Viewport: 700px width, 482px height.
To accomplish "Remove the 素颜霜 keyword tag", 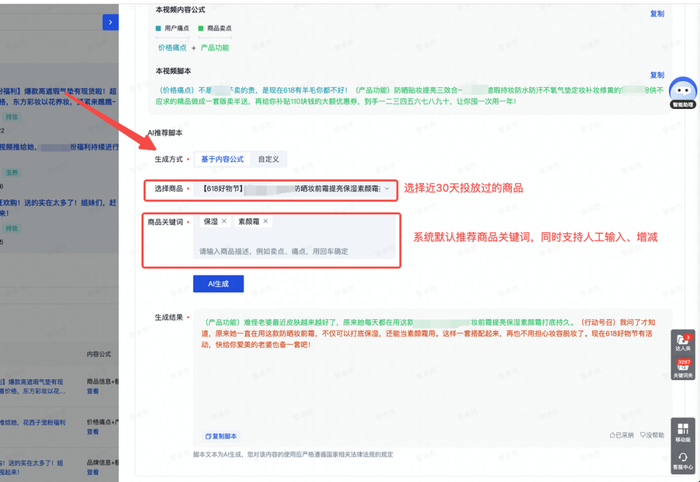I will pos(266,221).
